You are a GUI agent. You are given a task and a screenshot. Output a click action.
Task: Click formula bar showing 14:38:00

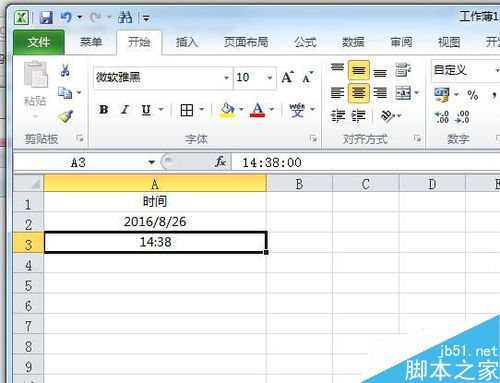366,162
